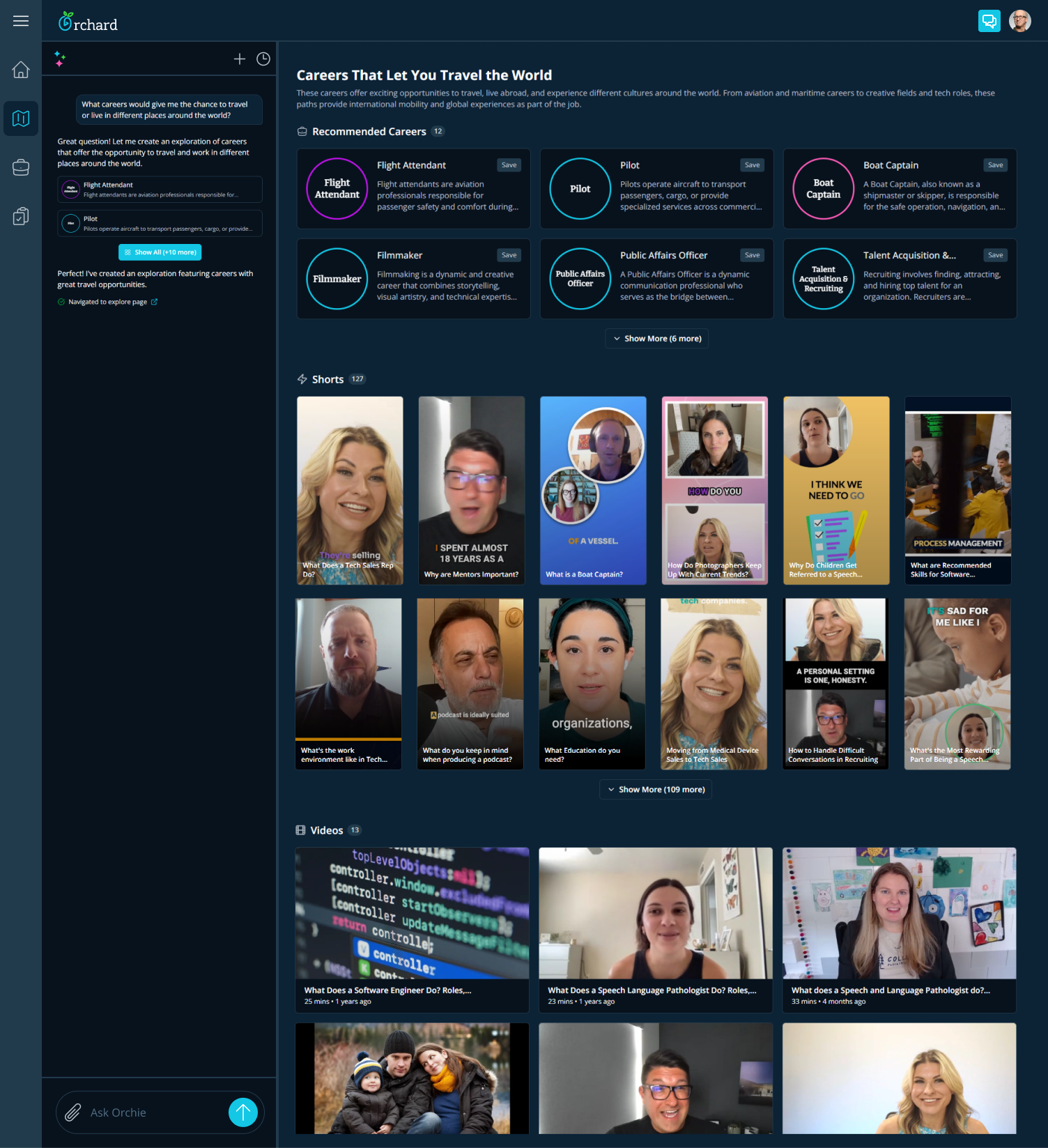Open the Pilot career title

click(x=630, y=165)
